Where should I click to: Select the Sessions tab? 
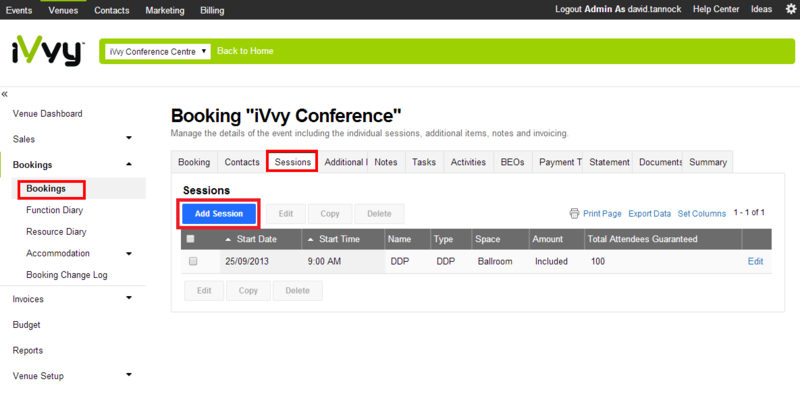coord(293,162)
